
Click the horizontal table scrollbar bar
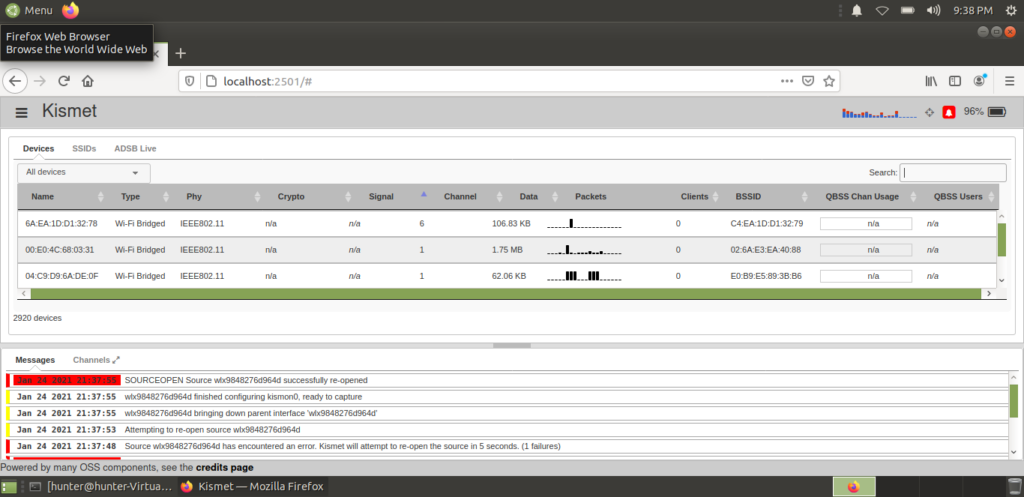[505, 294]
